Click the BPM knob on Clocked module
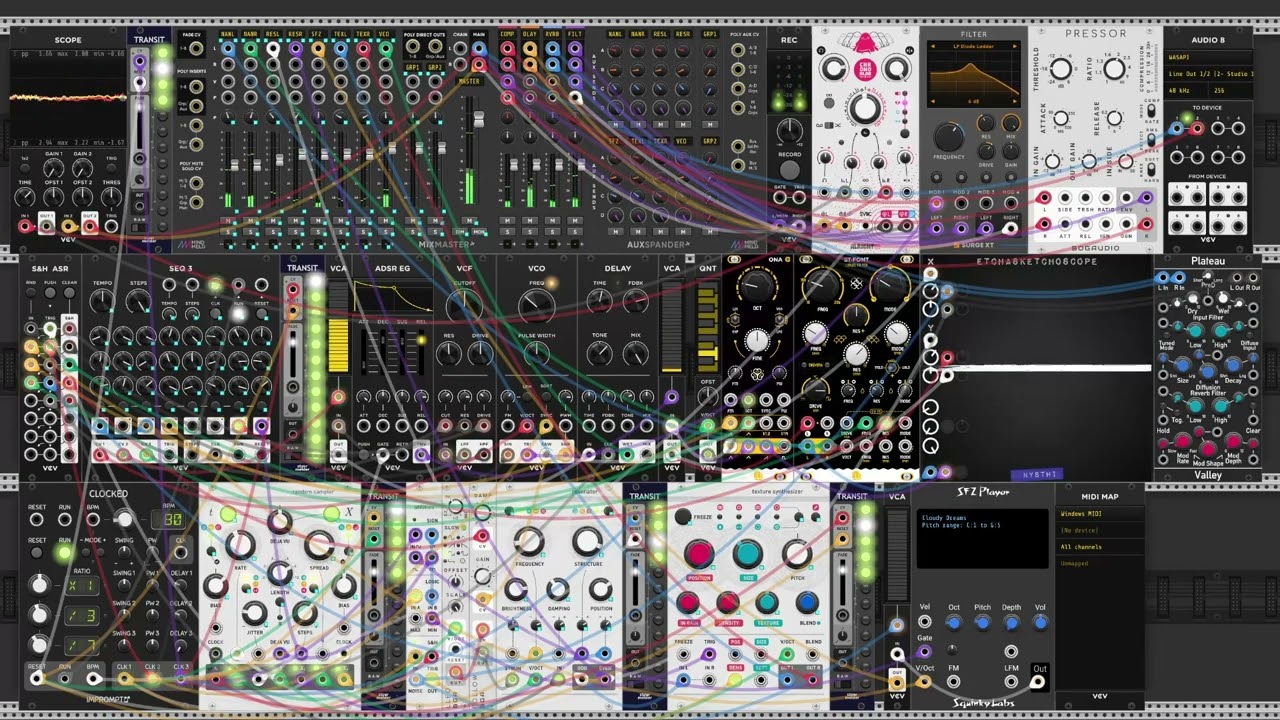 123,519
